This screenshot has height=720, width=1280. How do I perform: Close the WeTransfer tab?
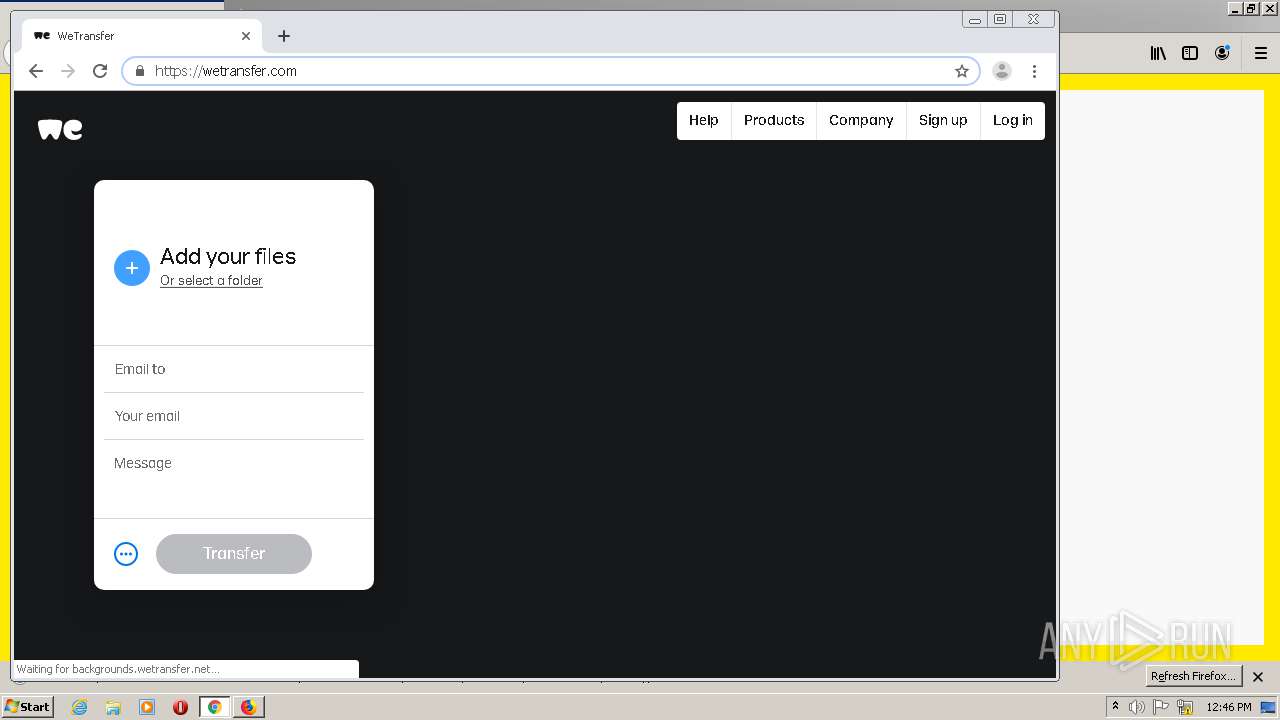[246, 36]
